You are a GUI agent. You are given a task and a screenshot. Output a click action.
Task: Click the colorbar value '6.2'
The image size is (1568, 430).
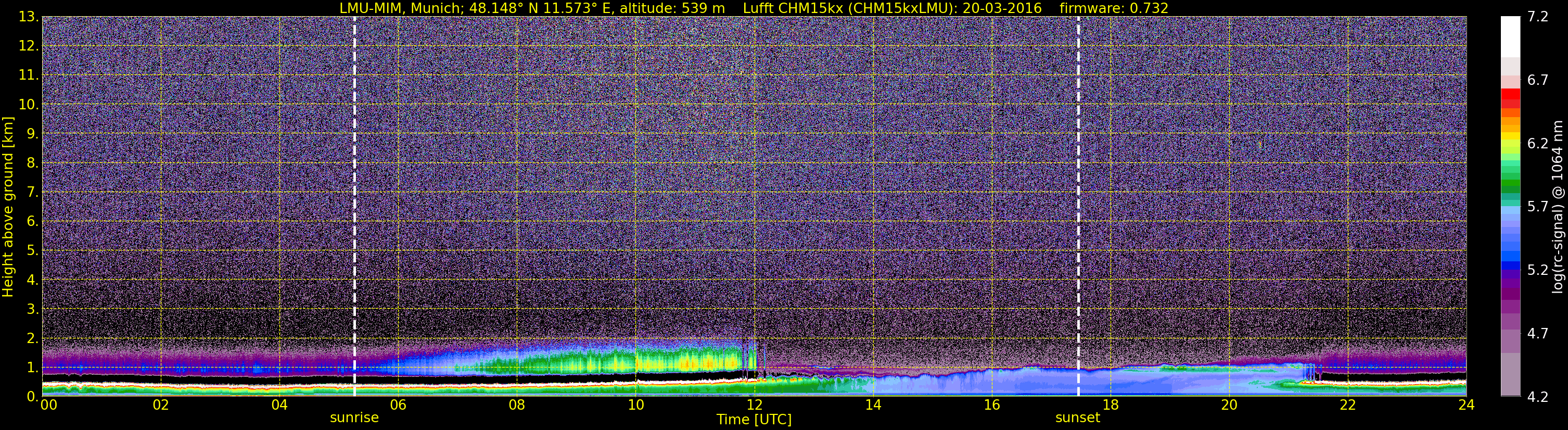pyautogui.click(x=1538, y=143)
